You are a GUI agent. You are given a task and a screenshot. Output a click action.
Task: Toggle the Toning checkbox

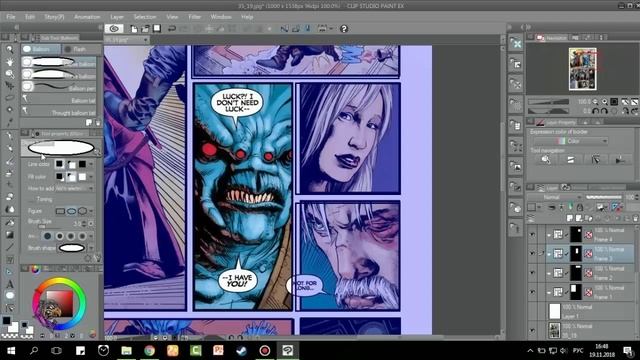tap(31, 200)
